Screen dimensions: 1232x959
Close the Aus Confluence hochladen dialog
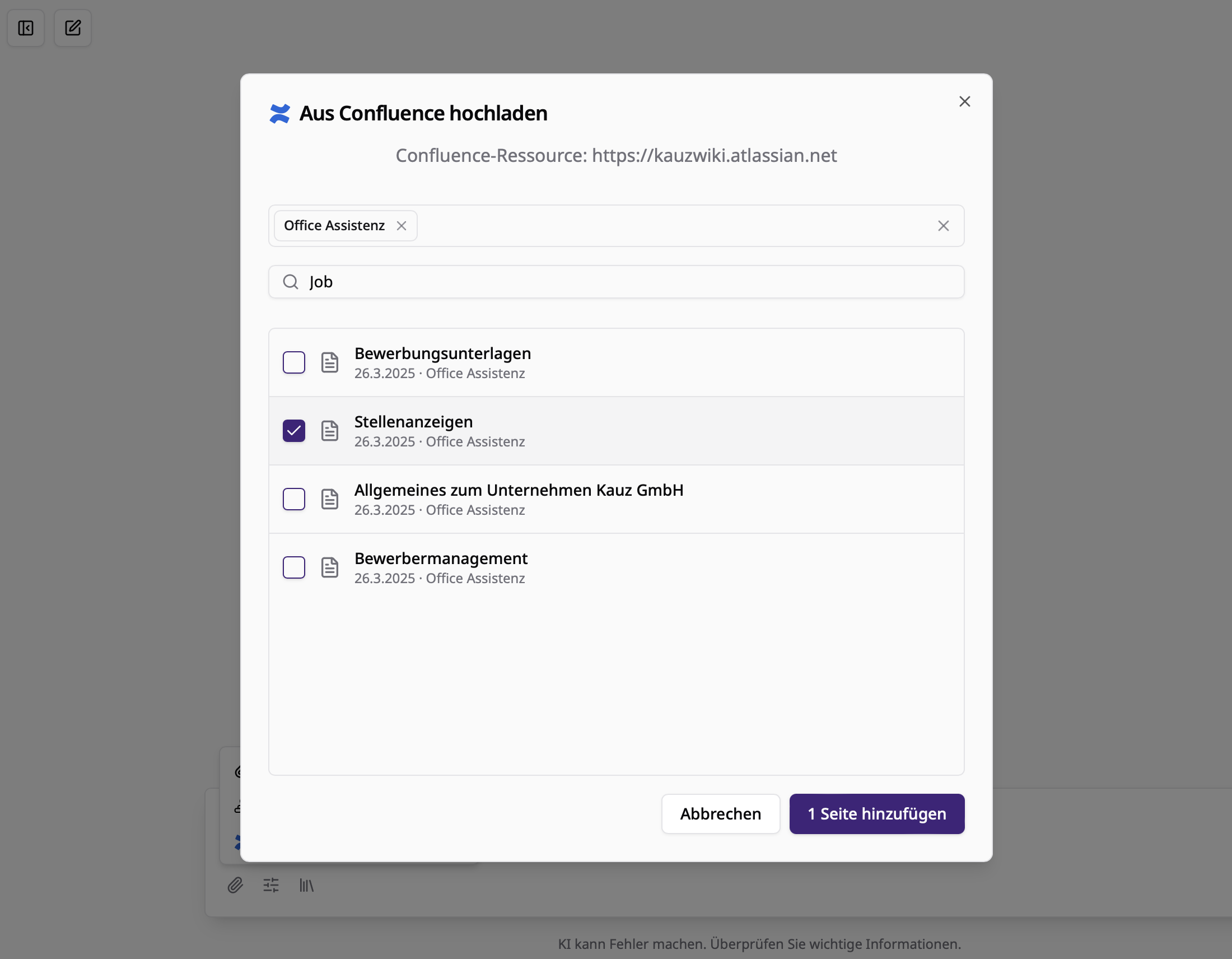[x=965, y=101]
